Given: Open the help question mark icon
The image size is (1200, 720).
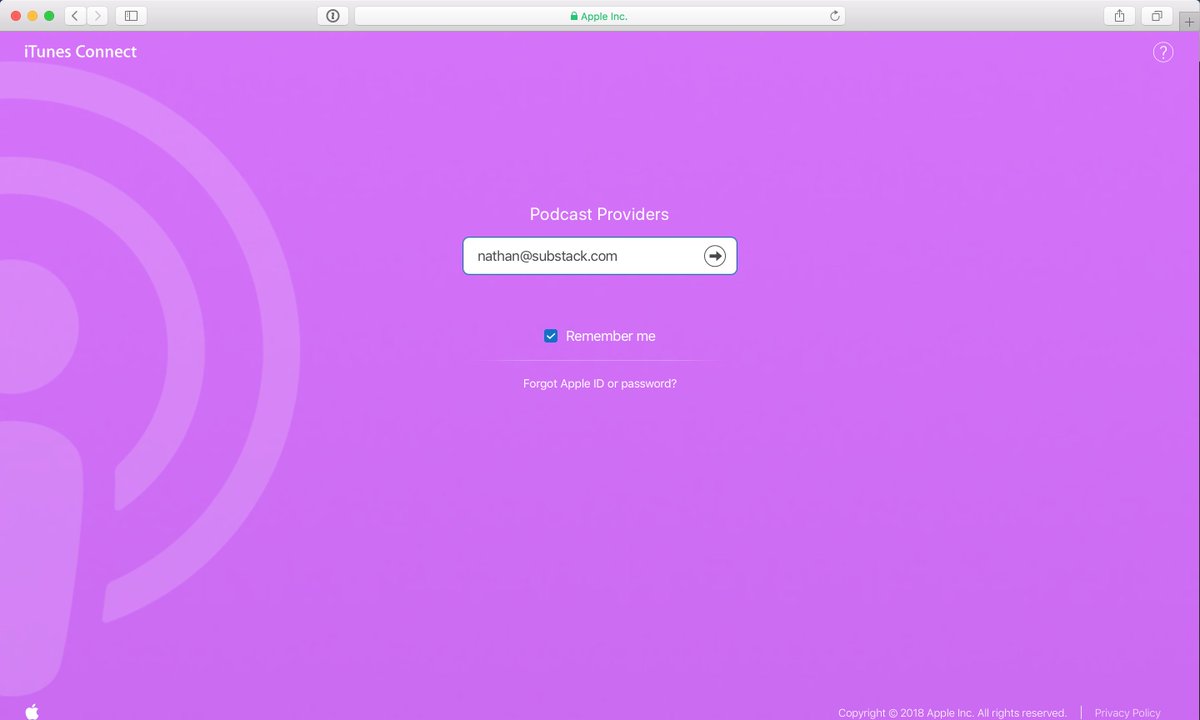Looking at the screenshot, I should coord(1163,52).
